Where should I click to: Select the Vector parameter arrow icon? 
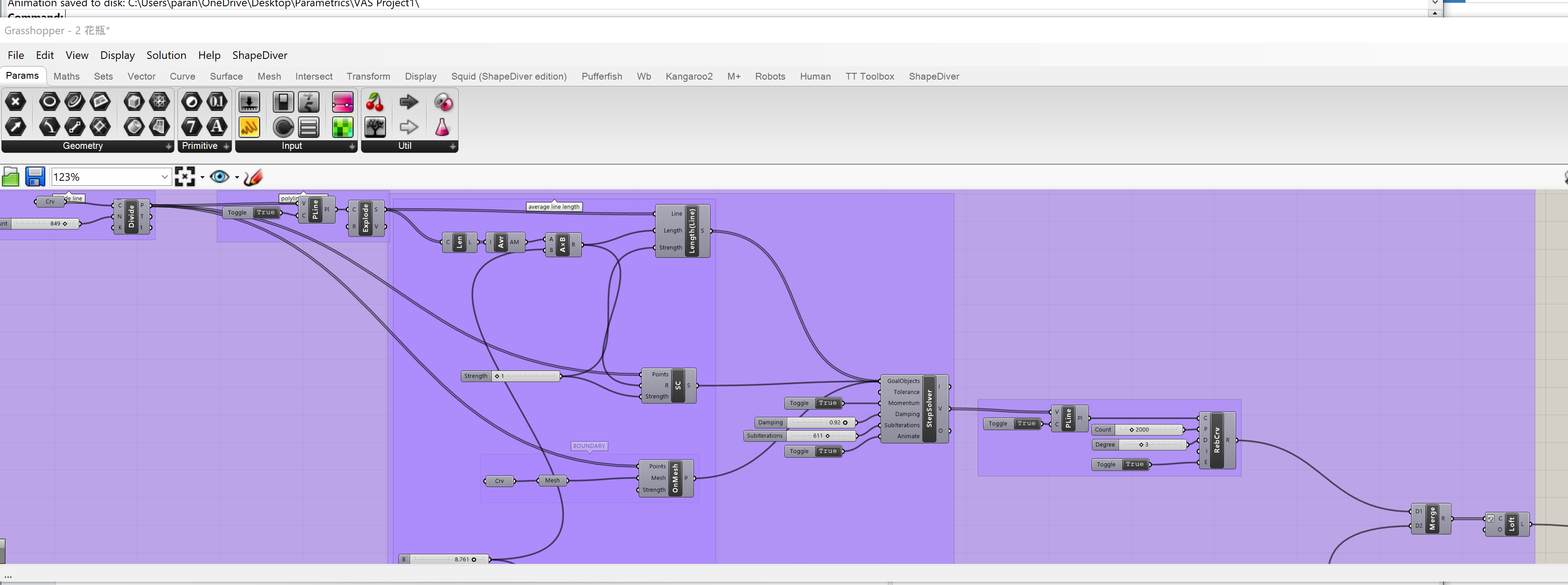16,127
